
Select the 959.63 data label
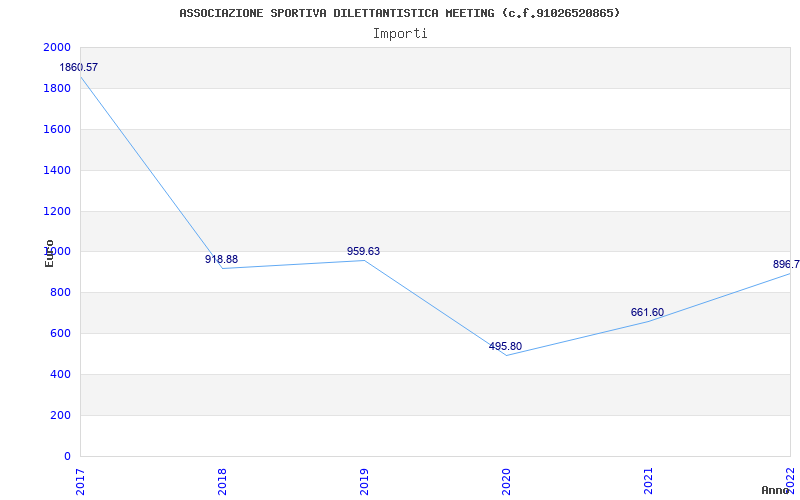[363, 251]
